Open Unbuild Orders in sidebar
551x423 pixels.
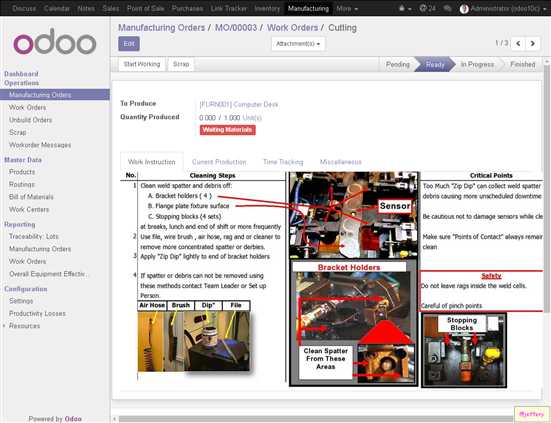point(30,120)
